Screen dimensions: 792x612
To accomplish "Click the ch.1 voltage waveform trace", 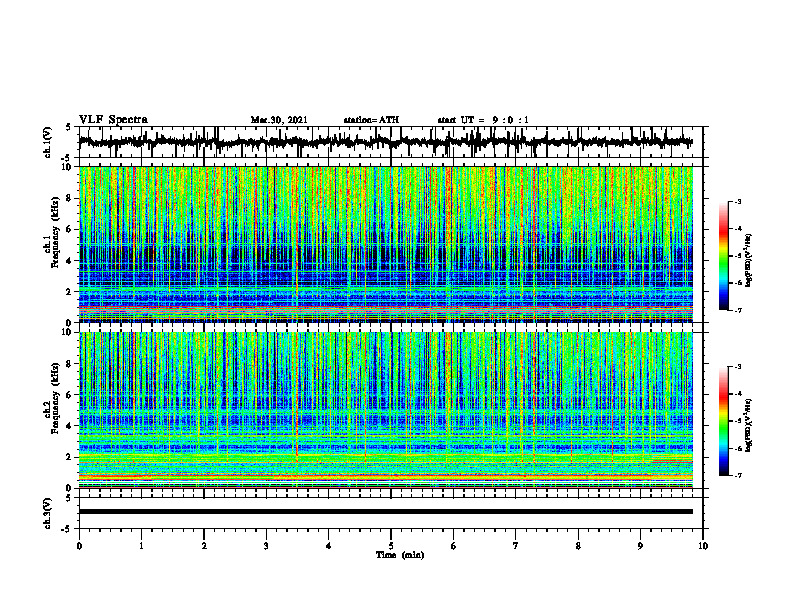I will (386, 142).
